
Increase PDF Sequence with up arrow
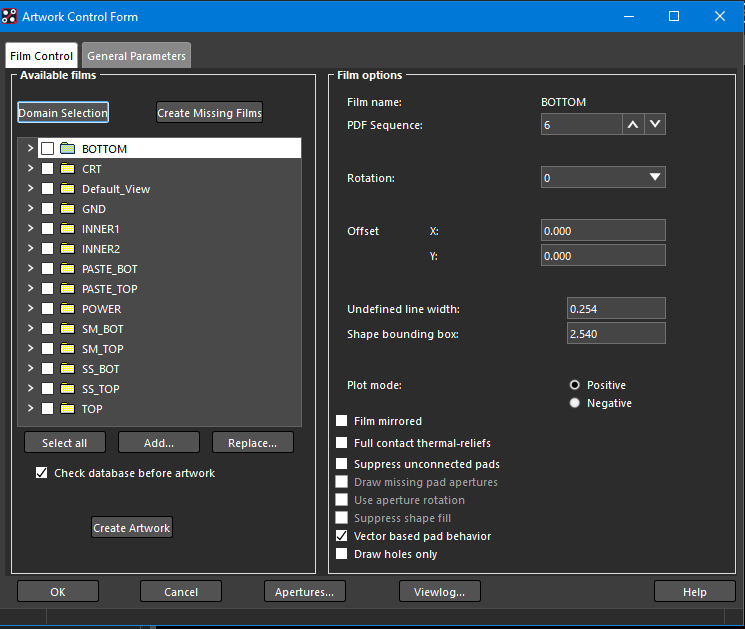click(633, 124)
